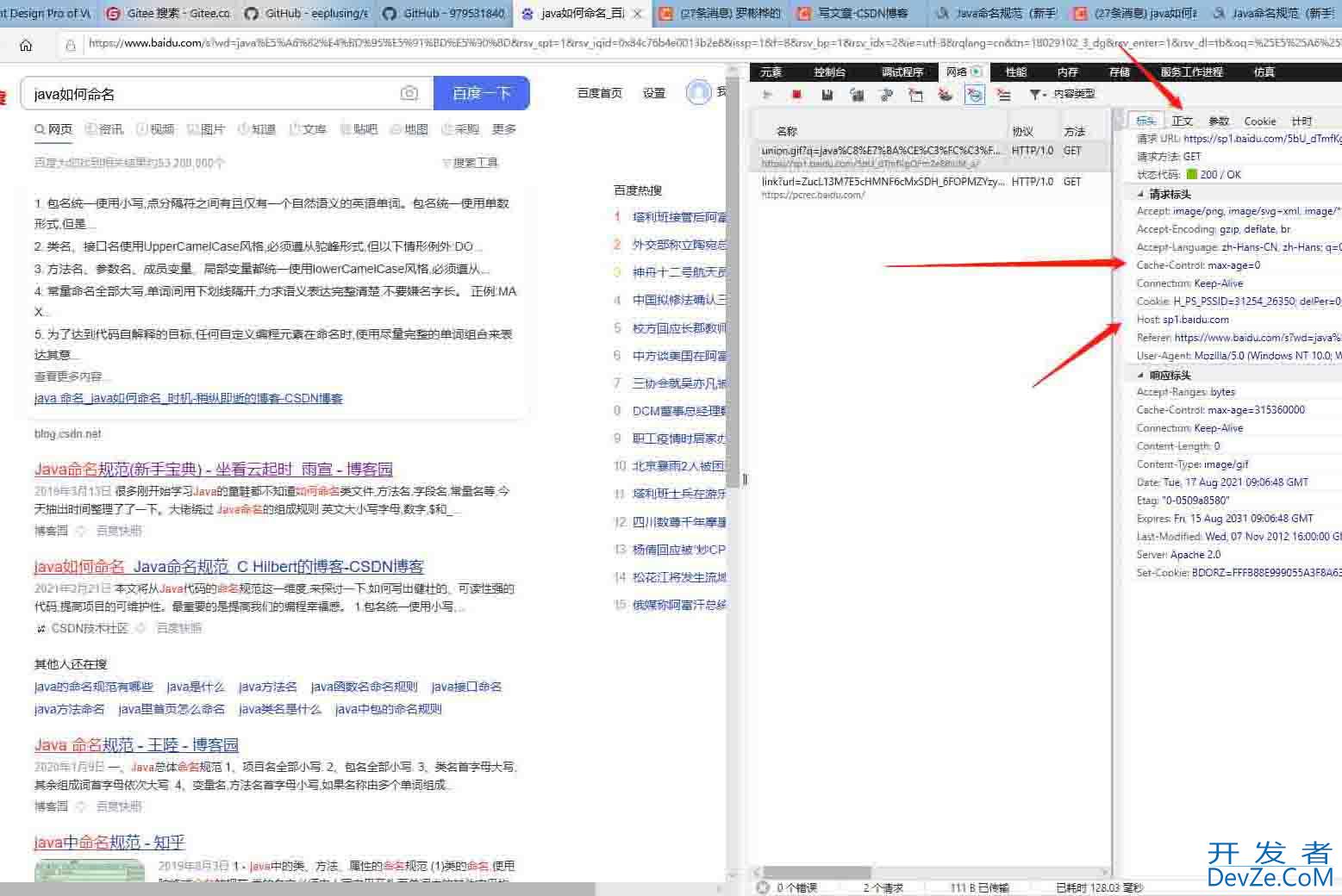The height and width of the screenshot is (896, 1342).
Task: Select the 图片 search category
Action: [206, 129]
